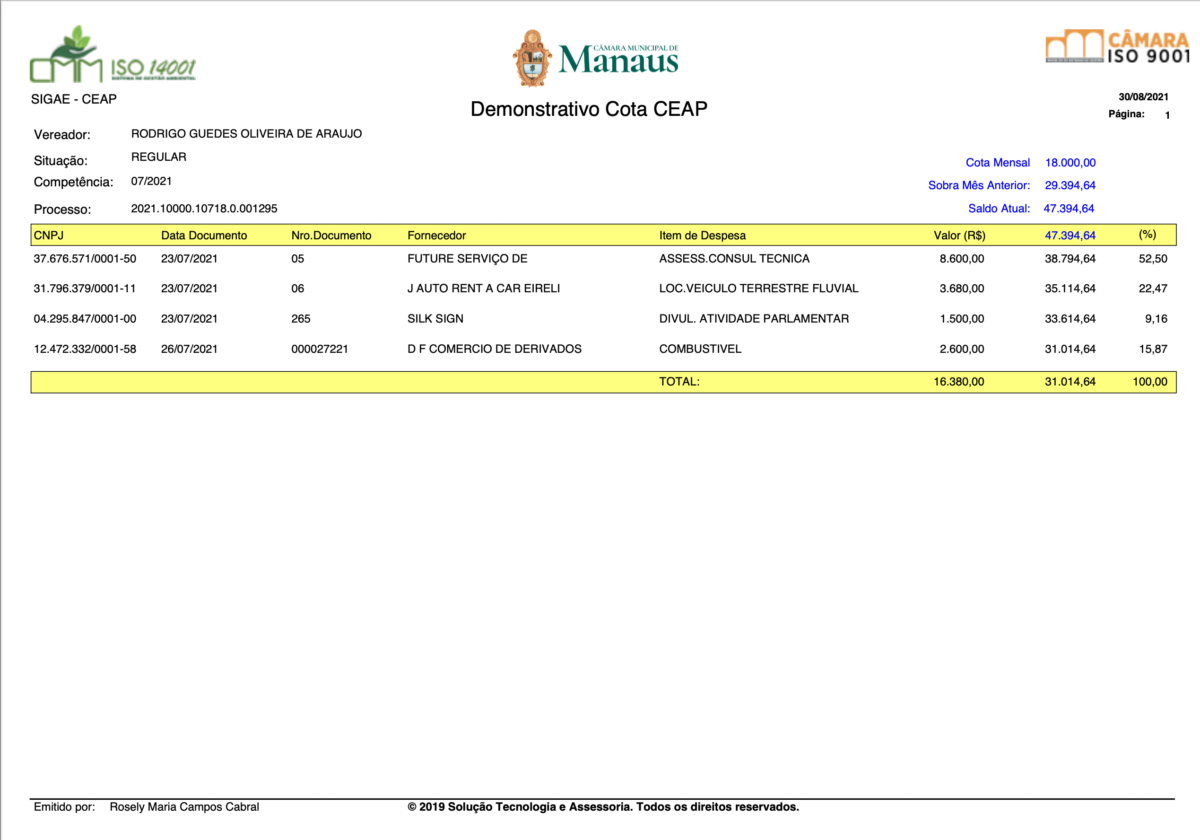
Task: Select the situação value 'REGULAR'
Action: point(159,157)
